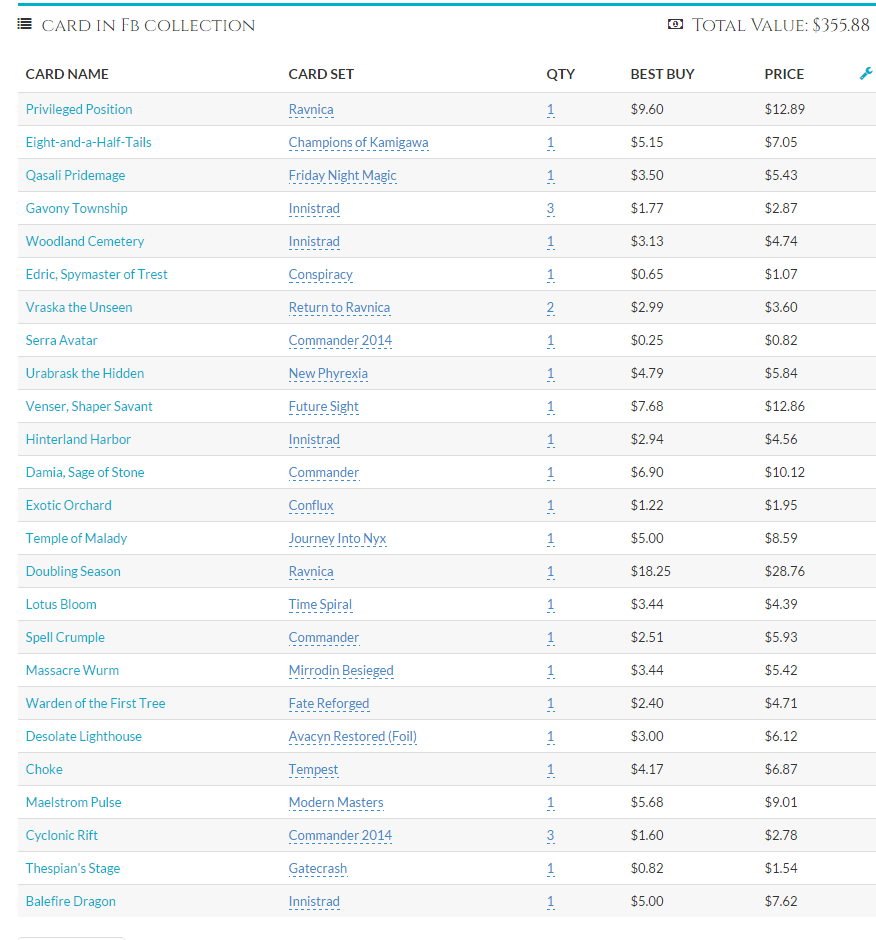Edit quantity 1 for Privileged Position
This screenshot has width=876, height=940.
coord(550,110)
